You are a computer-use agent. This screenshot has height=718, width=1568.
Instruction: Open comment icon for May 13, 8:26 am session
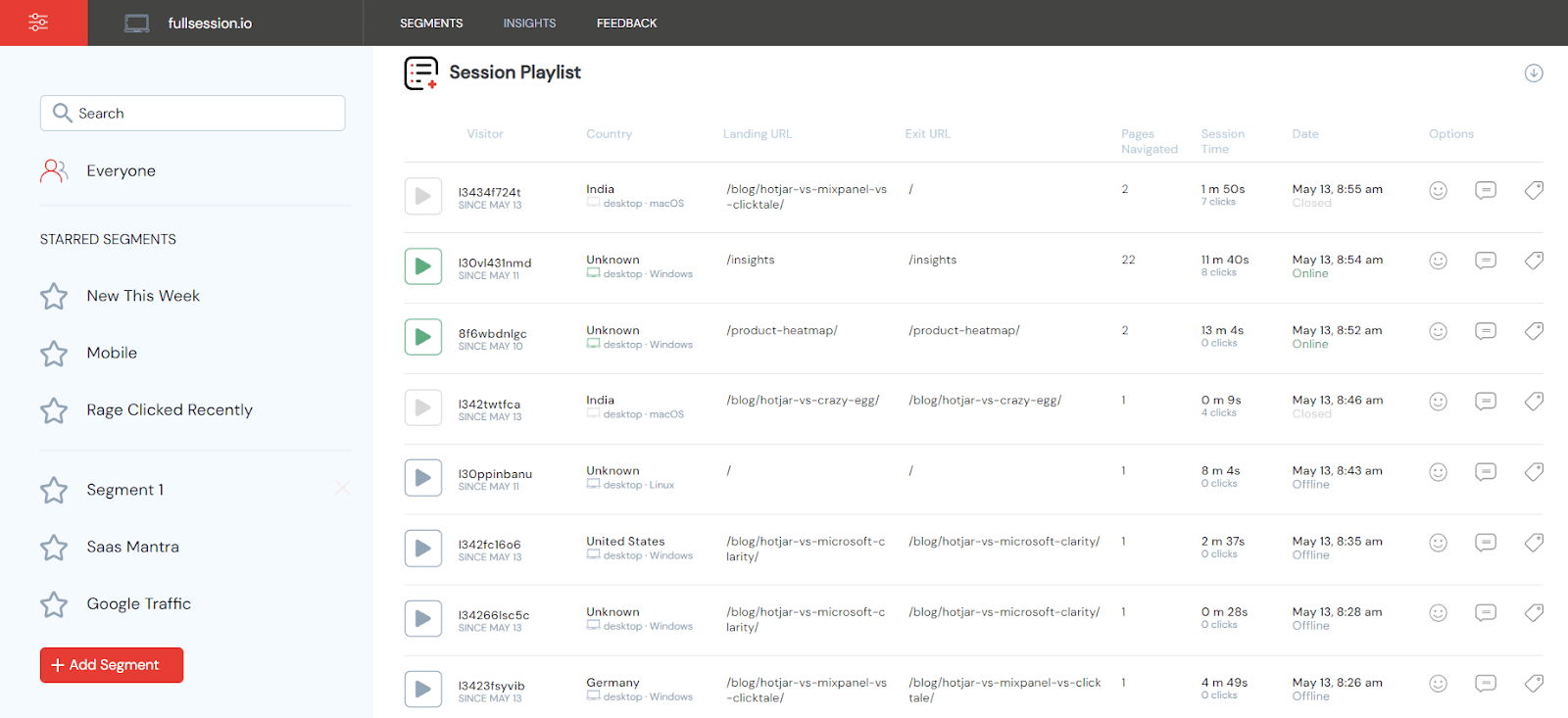tap(1486, 684)
